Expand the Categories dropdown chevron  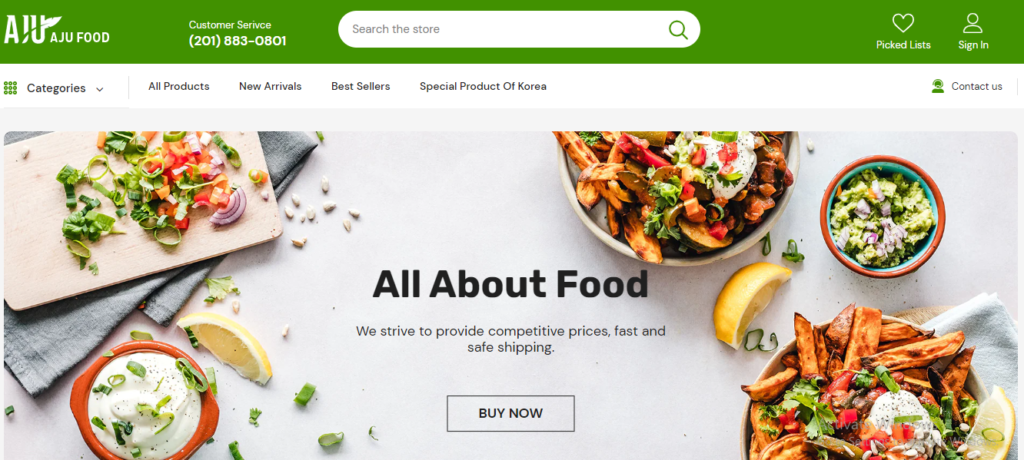pos(100,89)
